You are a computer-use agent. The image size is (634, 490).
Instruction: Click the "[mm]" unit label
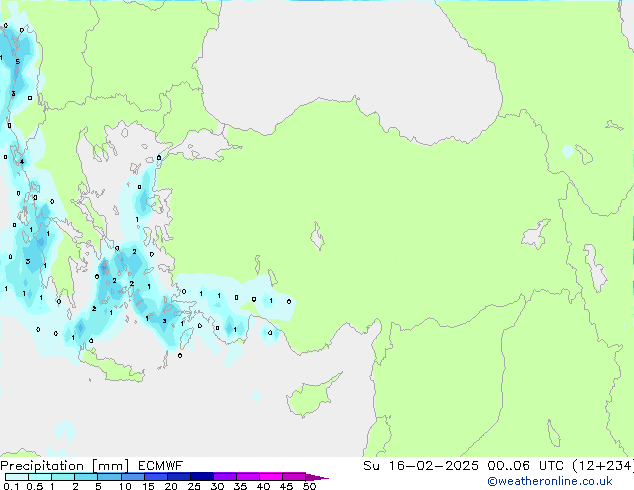(x=110, y=466)
